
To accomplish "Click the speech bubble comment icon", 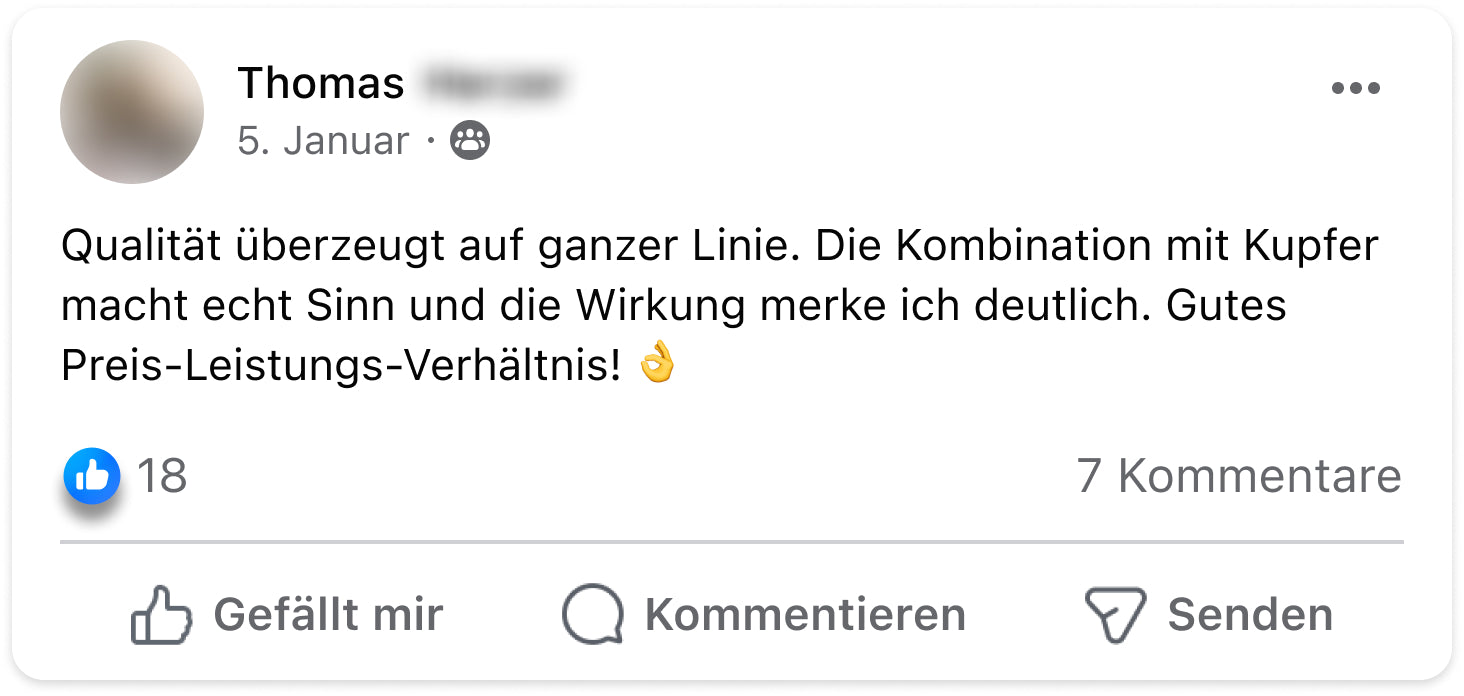I will click(592, 614).
